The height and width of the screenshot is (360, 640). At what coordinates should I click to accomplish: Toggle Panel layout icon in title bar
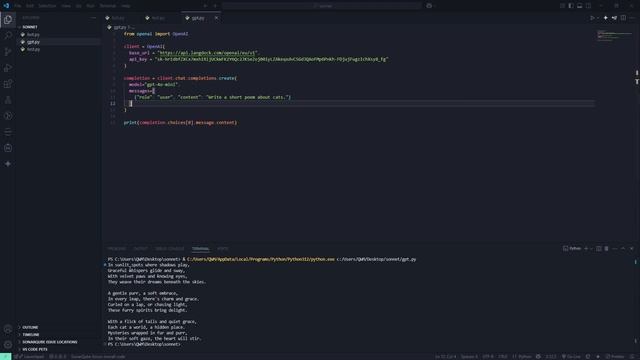tap(580, 6)
